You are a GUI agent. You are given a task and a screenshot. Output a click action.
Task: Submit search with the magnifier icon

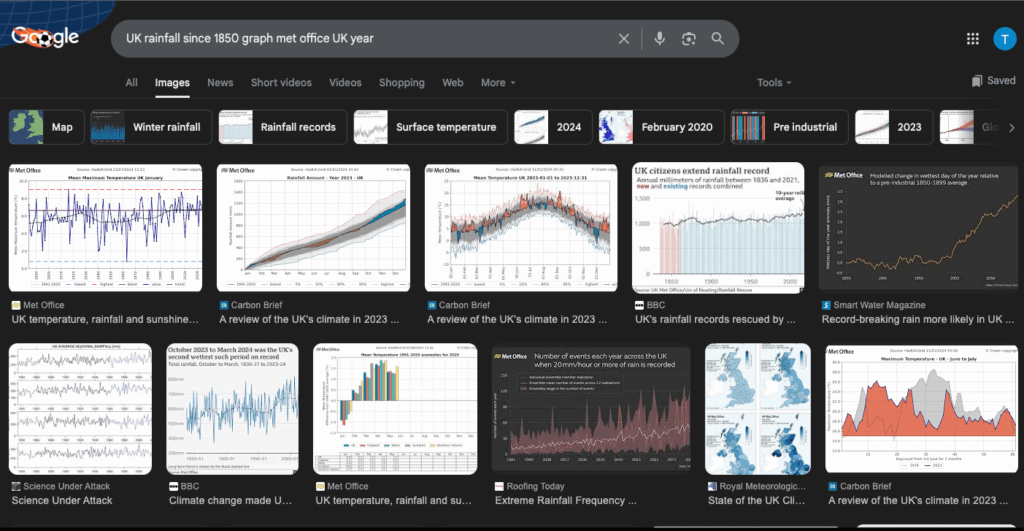point(717,39)
